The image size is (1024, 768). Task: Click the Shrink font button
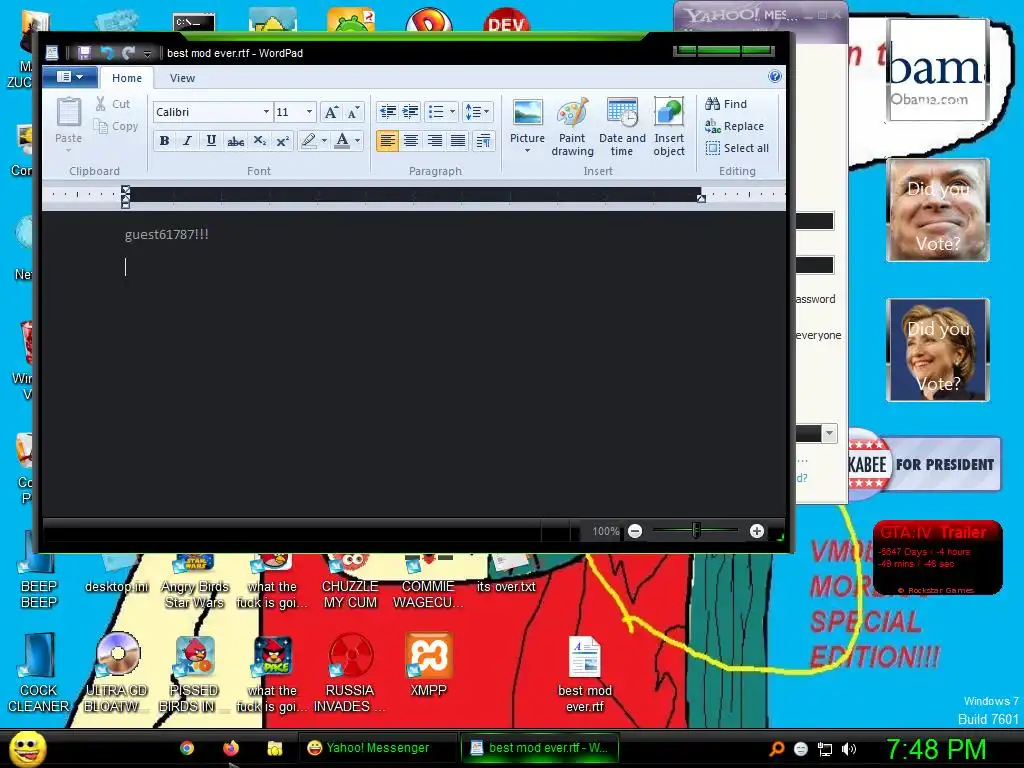pos(353,112)
